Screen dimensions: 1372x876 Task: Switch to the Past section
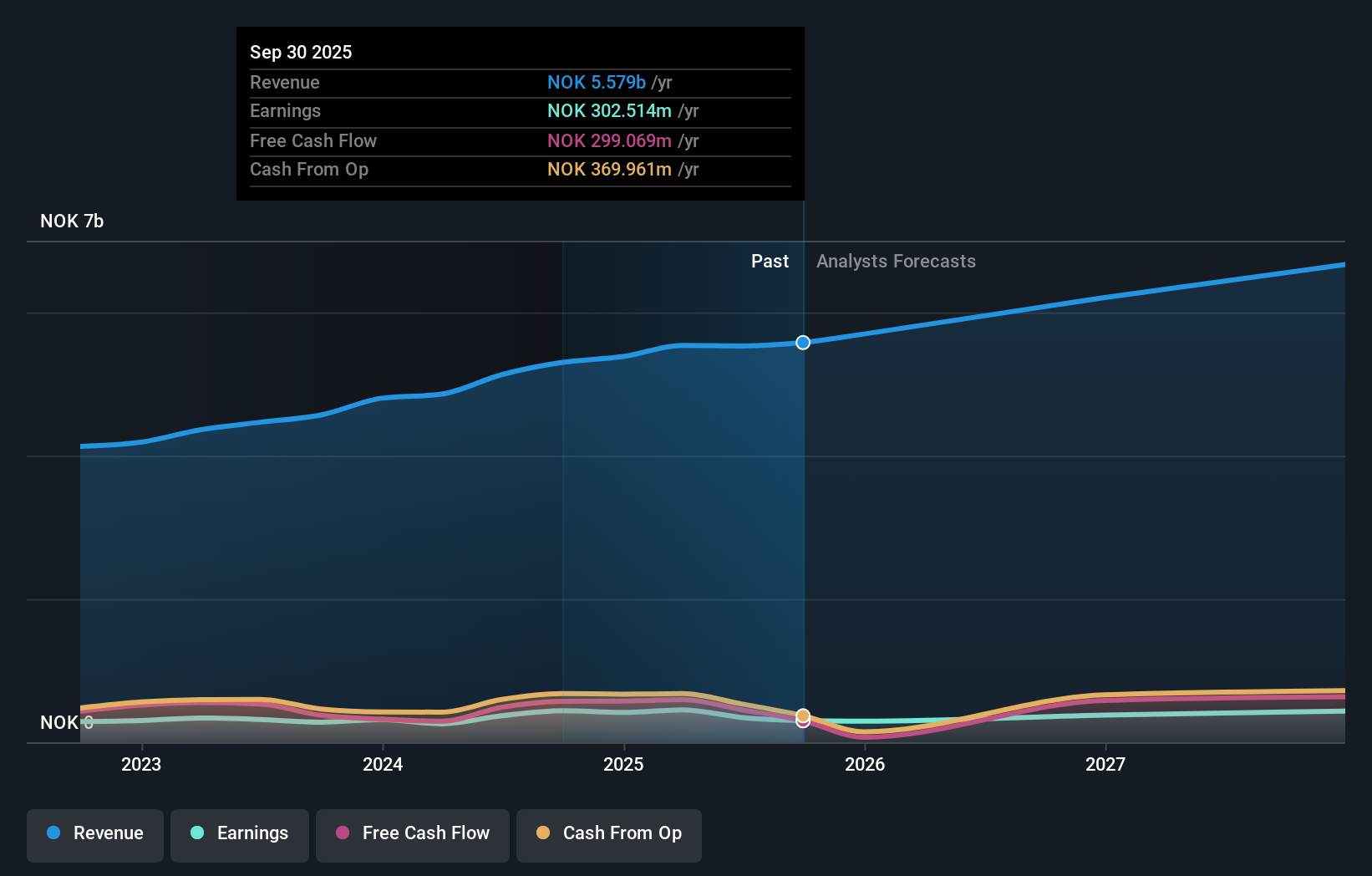tap(770, 261)
